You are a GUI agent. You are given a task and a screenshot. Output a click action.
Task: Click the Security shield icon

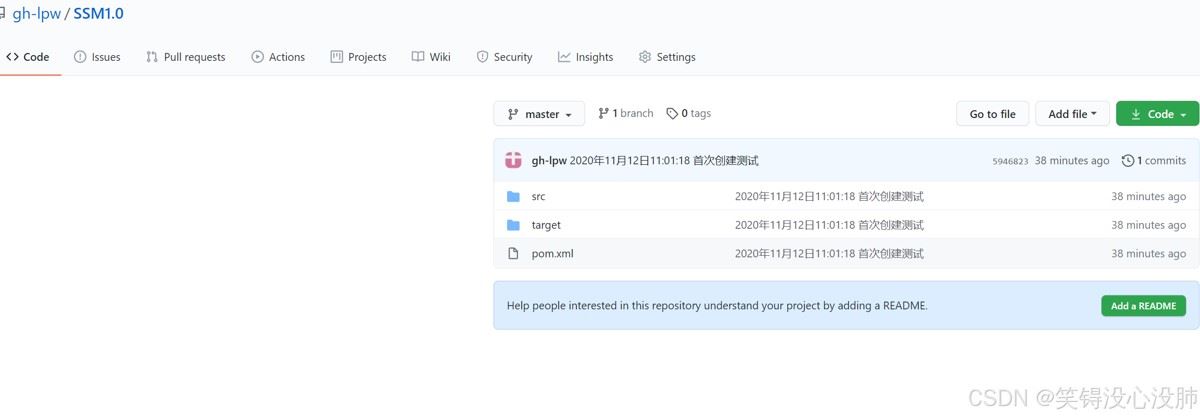482,57
